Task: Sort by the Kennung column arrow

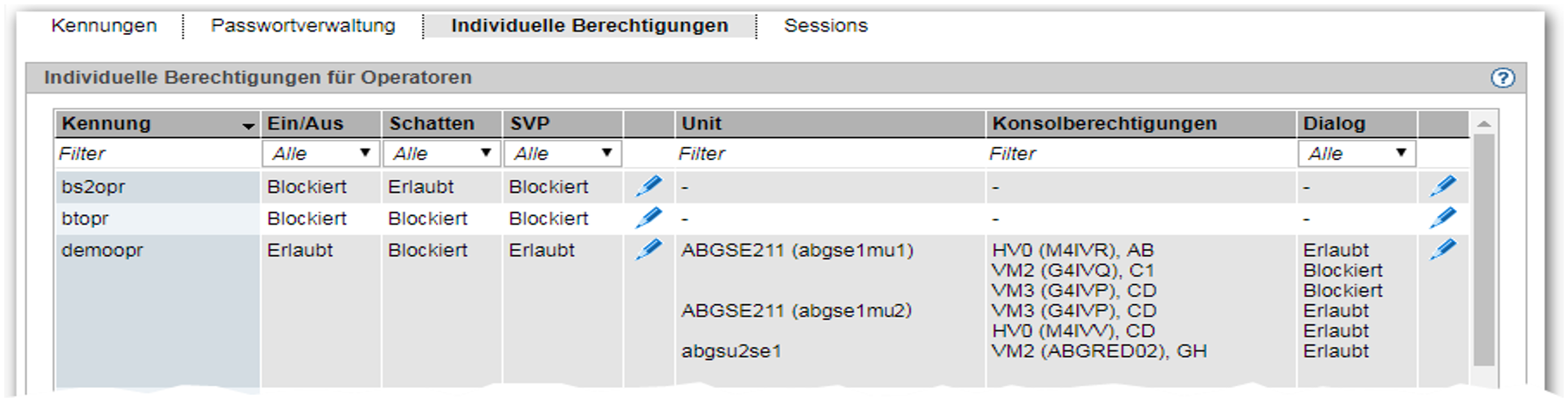Action: (248, 127)
